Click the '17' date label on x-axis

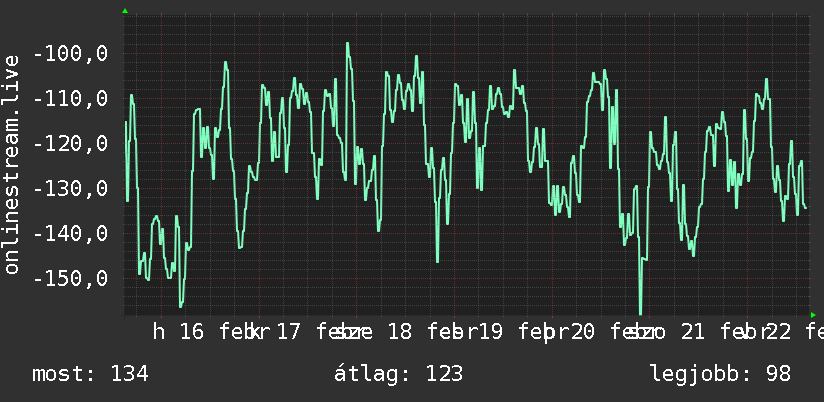(x=289, y=332)
